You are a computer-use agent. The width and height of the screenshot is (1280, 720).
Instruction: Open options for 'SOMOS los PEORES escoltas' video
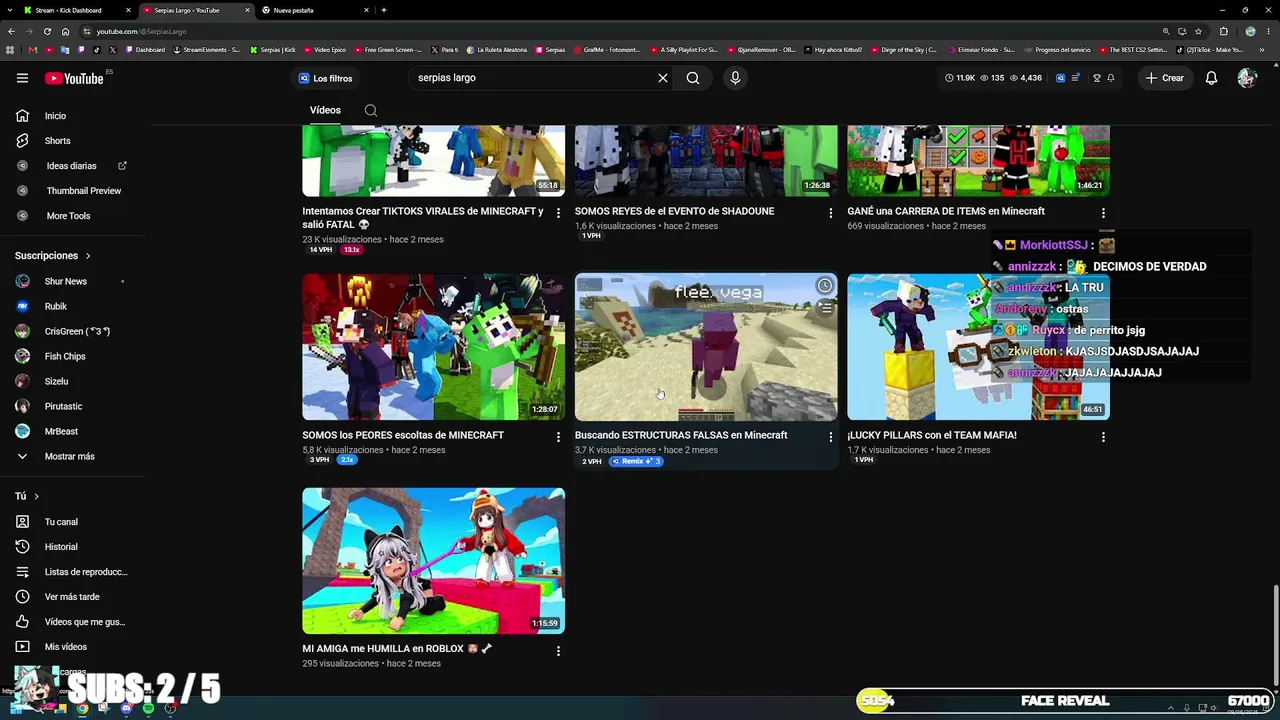(558, 437)
